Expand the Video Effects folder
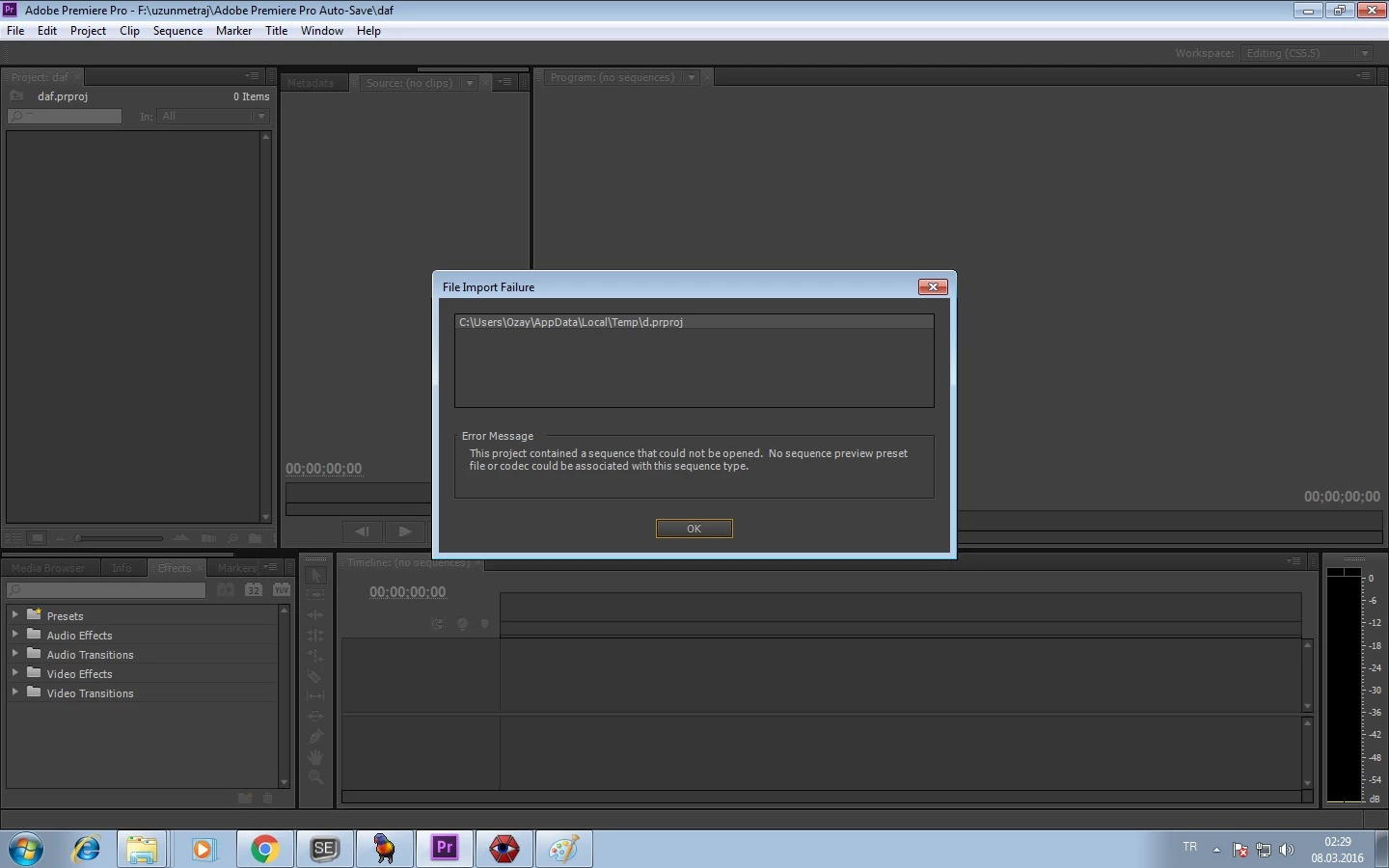1389x868 pixels. [x=14, y=672]
